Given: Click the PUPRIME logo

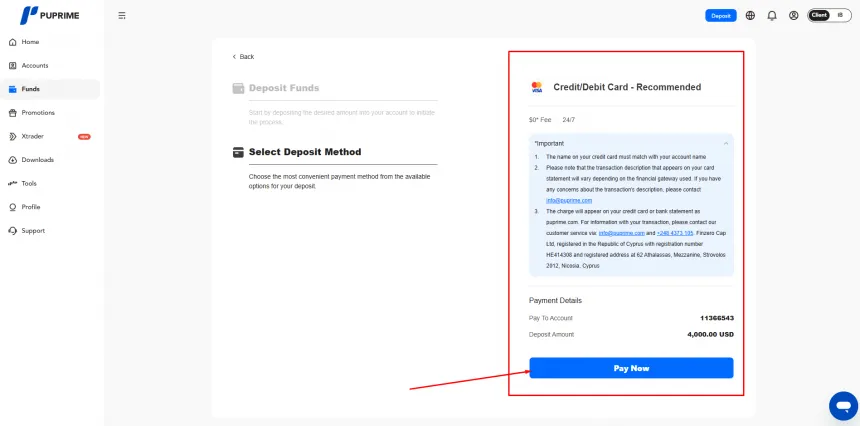Looking at the screenshot, I should (52, 16).
